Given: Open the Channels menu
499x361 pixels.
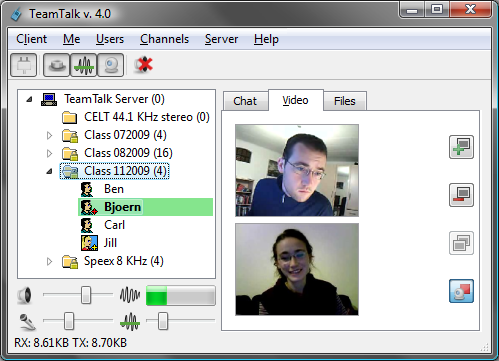Looking at the screenshot, I should pos(164,39).
